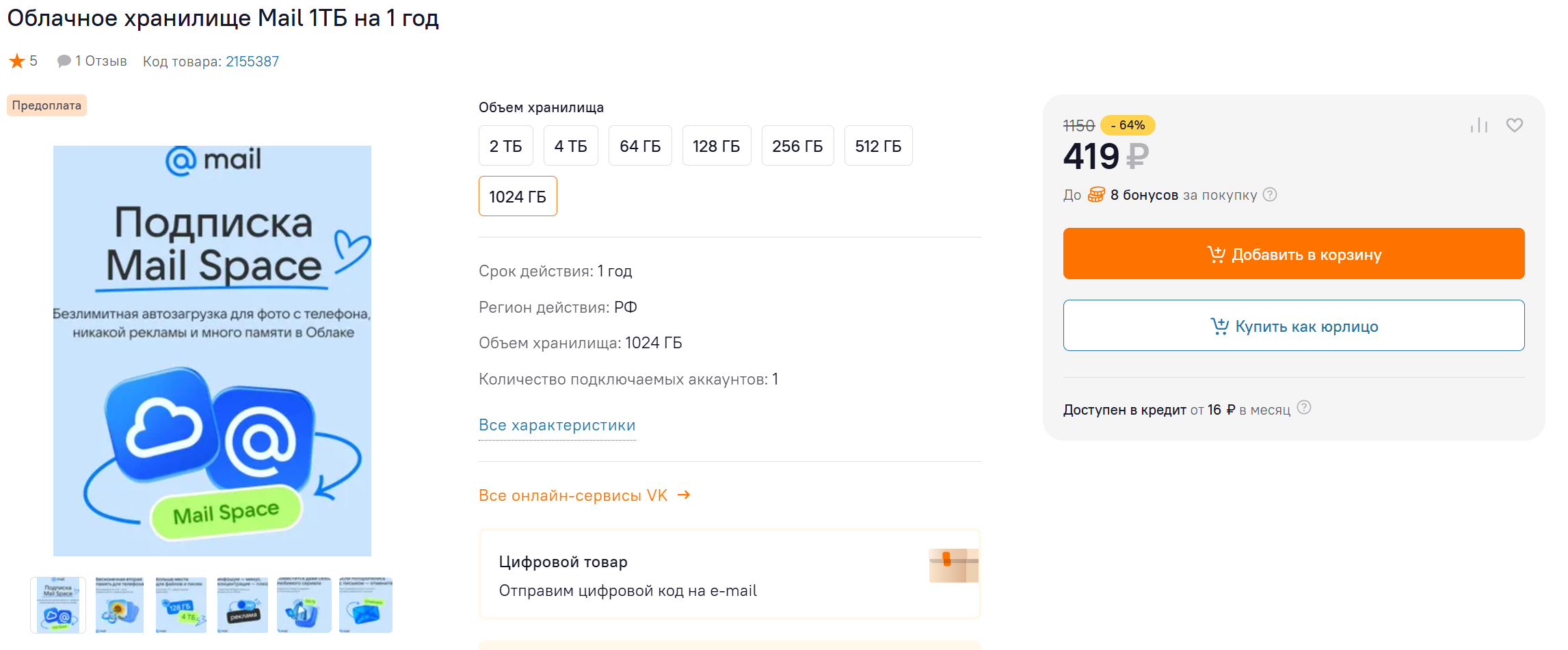Select the thumbnail with 128 ГБ and 4 ТБ labels
This screenshot has width=1568, height=650.
pos(181,605)
